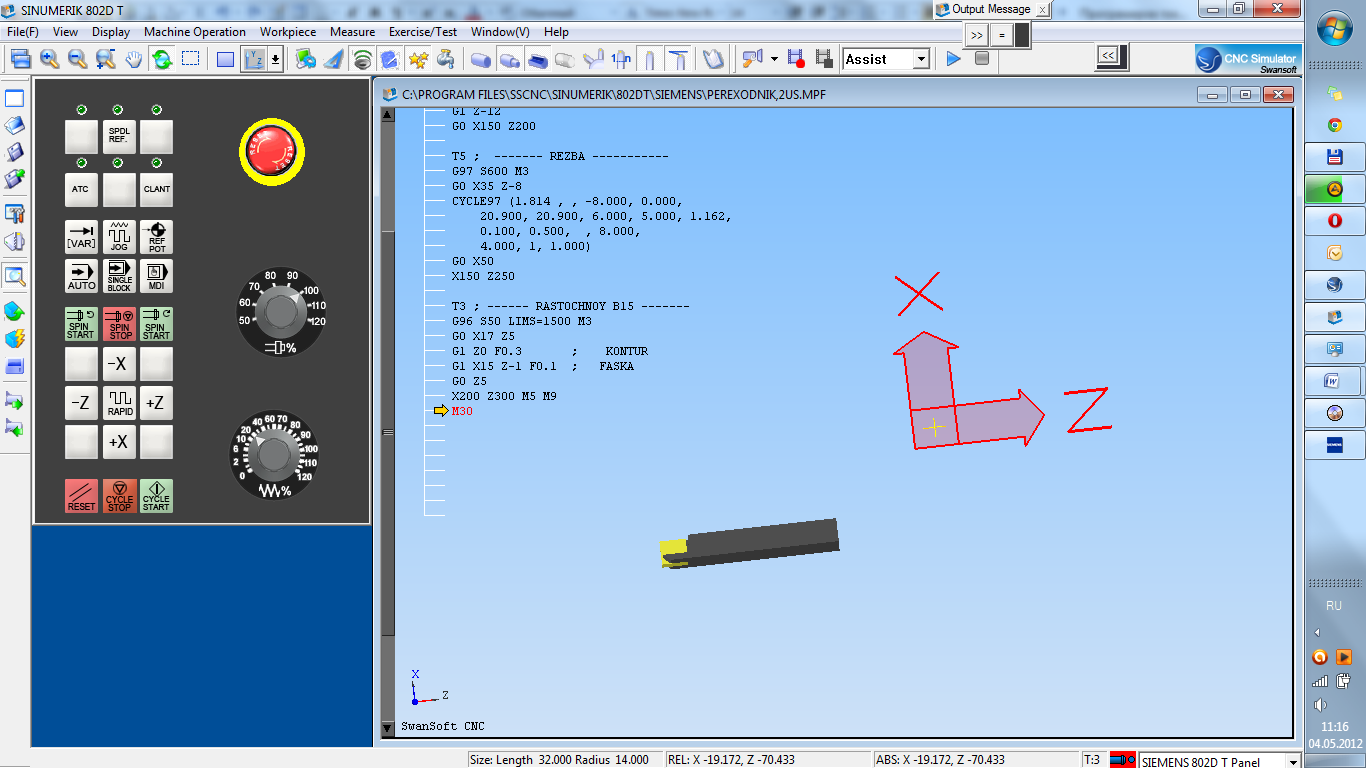Open the view plane dropdown arrow

tap(275, 59)
